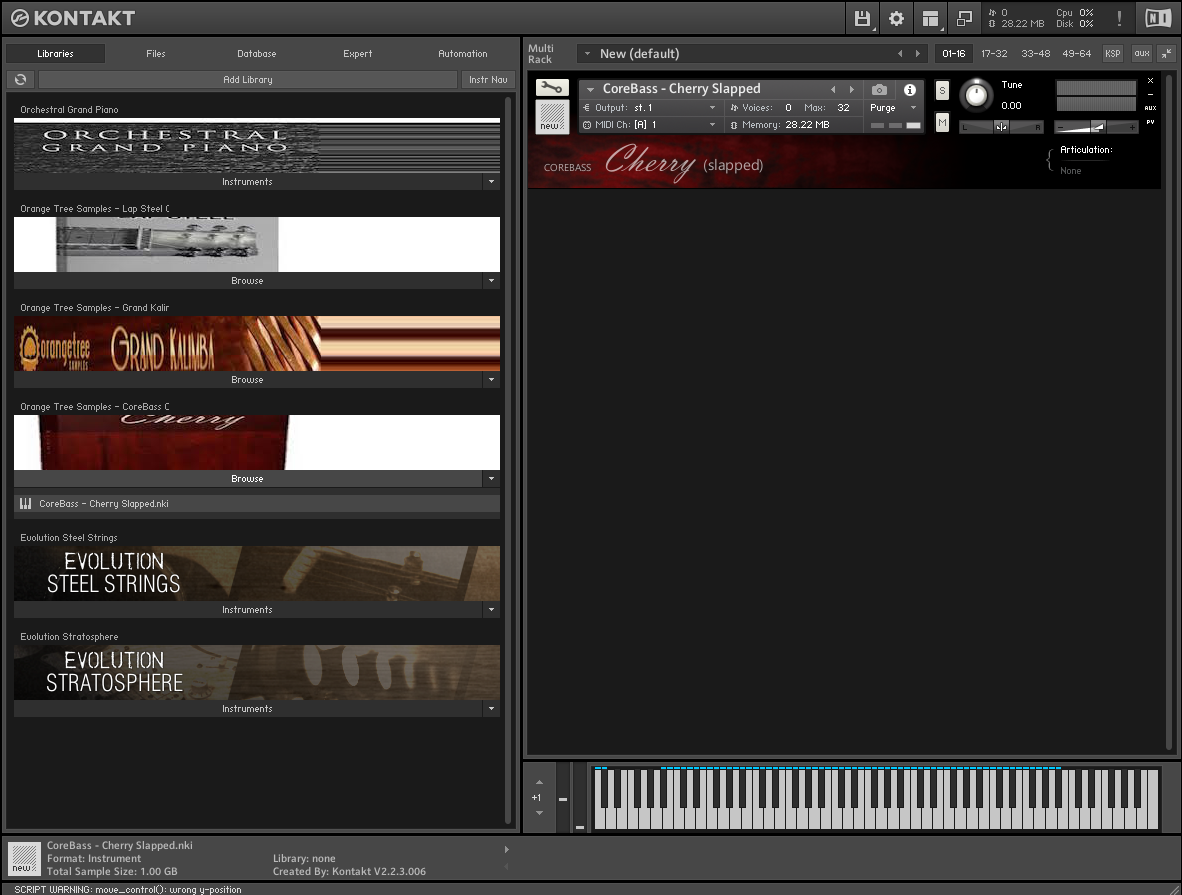Viewport: 1182px width, 895px height.
Task: Open Instruments of Orchestral Grand Piano
Action: (247, 182)
